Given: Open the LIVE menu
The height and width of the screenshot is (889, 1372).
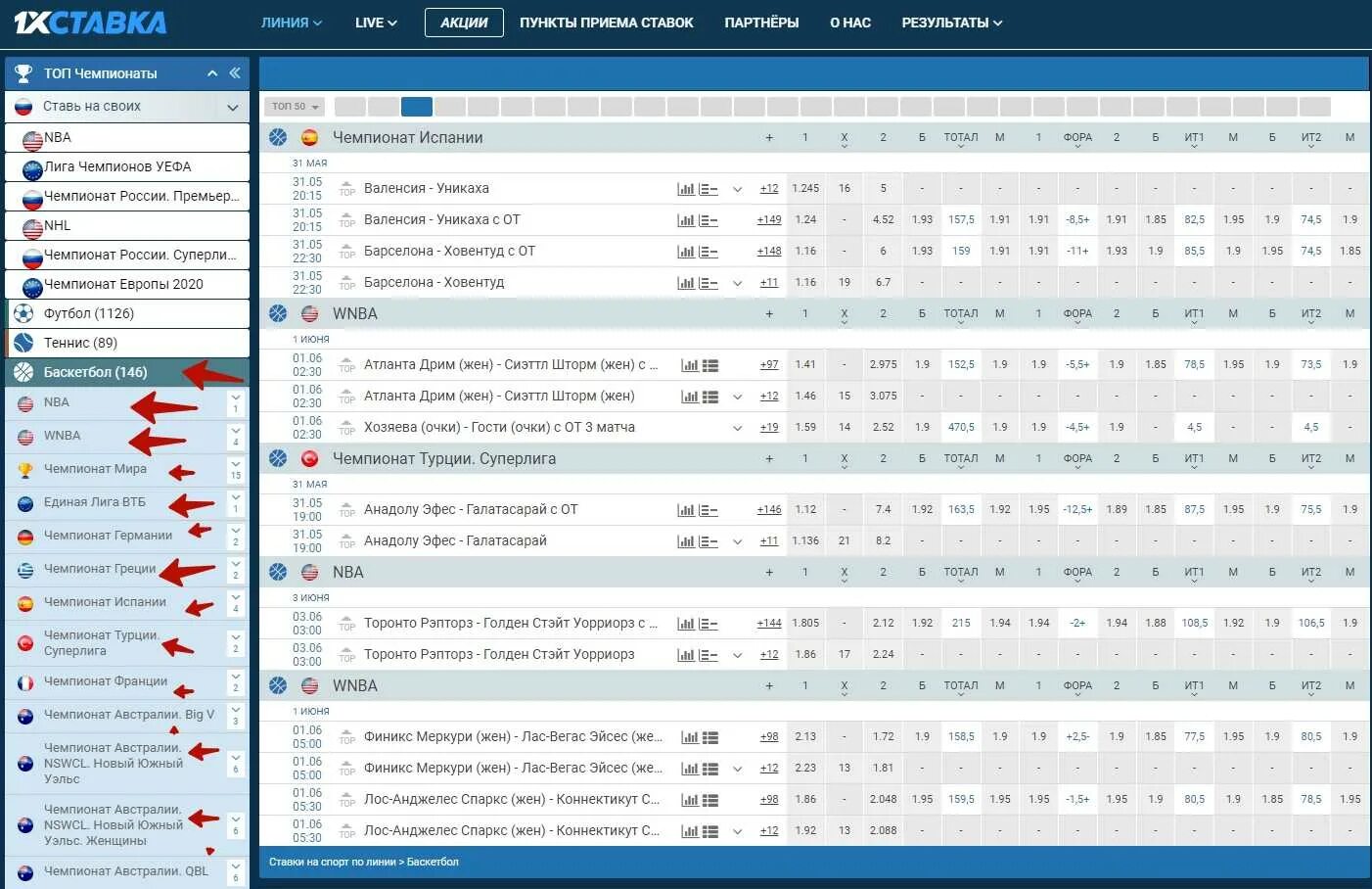Looking at the screenshot, I should point(376,23).
